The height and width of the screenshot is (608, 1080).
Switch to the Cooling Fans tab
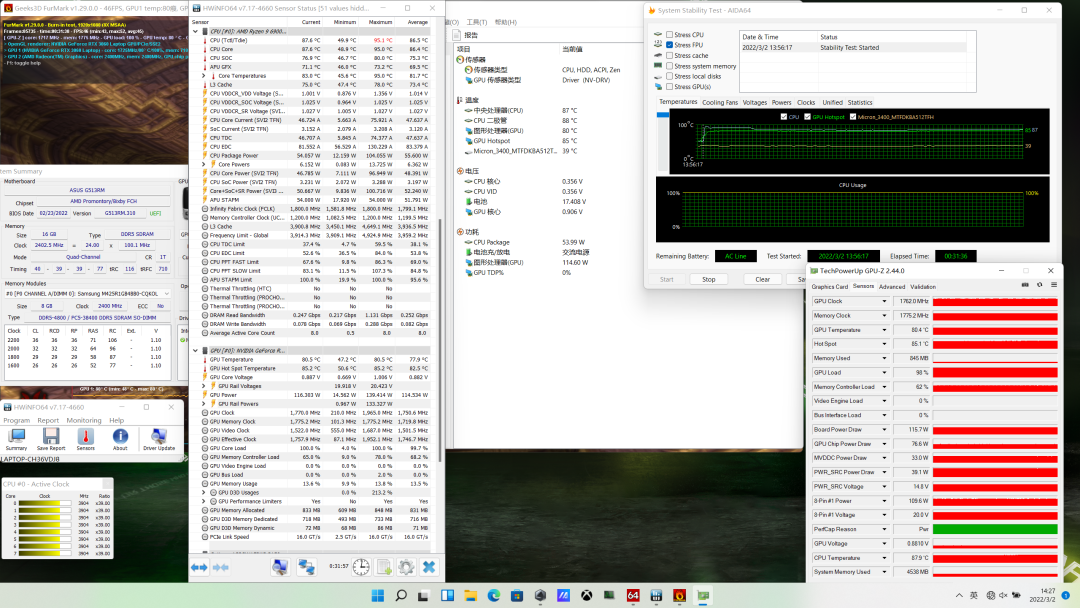point(720,102)
